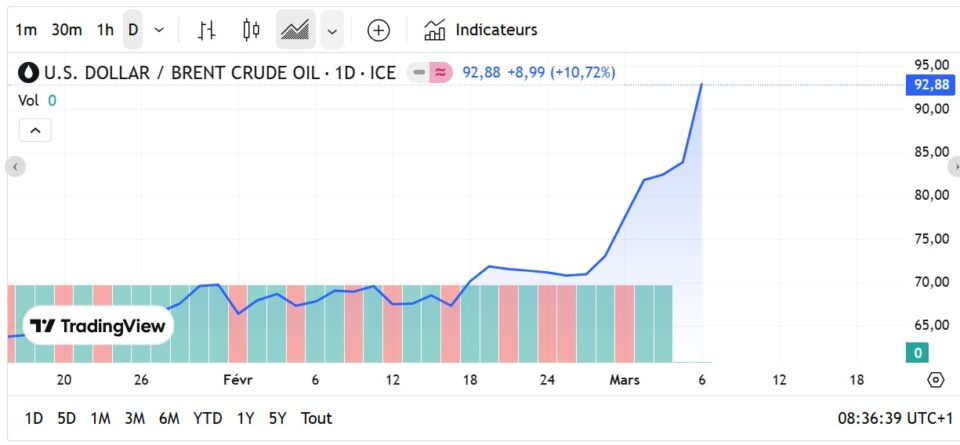
Task: Select the bars chart style icon
Action: (x=207, y=30)
